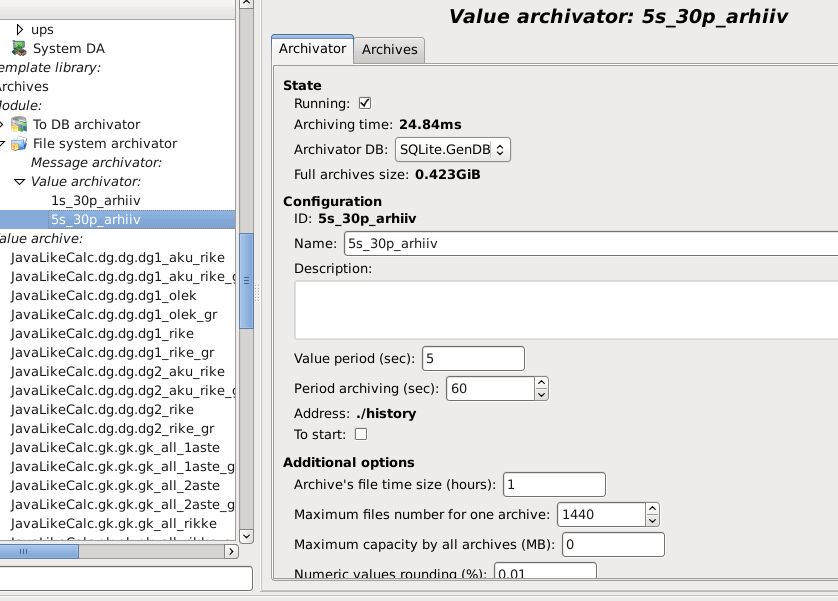The height and width of the screenshot is (601, 838).
Task: Click the tree panel vertical scrollbar
Action: point(246,290)
